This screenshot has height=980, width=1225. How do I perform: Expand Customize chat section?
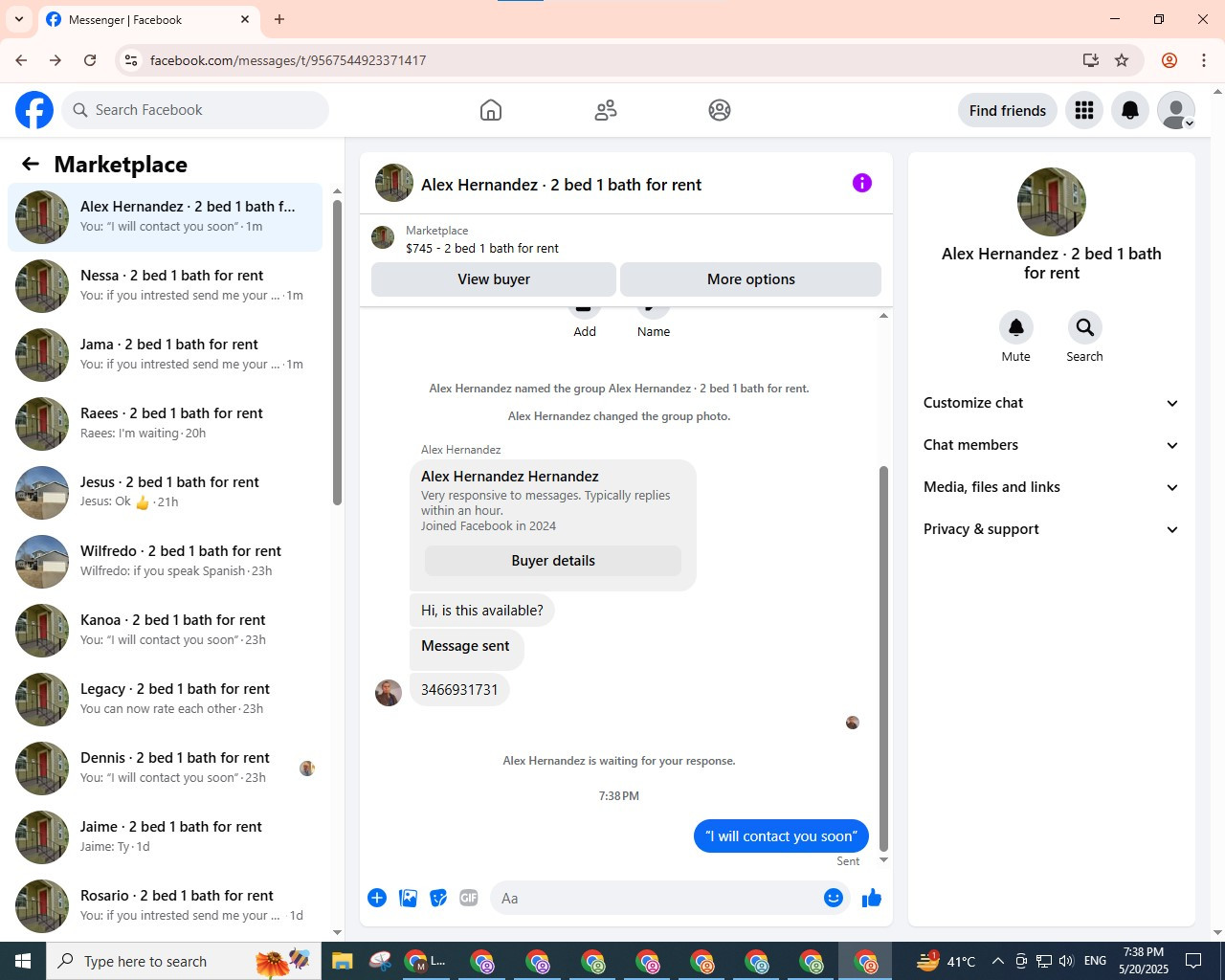(1052, 403)
